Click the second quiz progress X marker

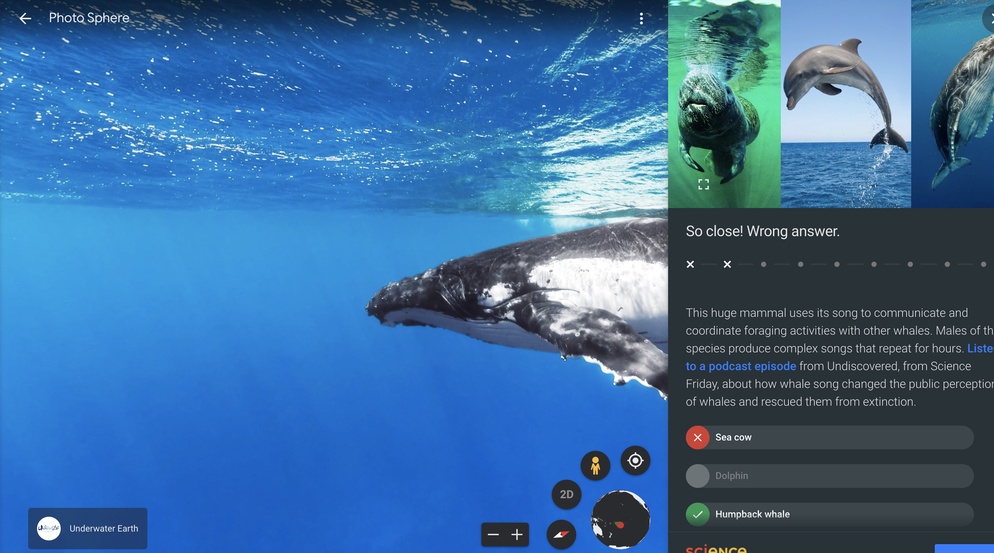[727, 264]
